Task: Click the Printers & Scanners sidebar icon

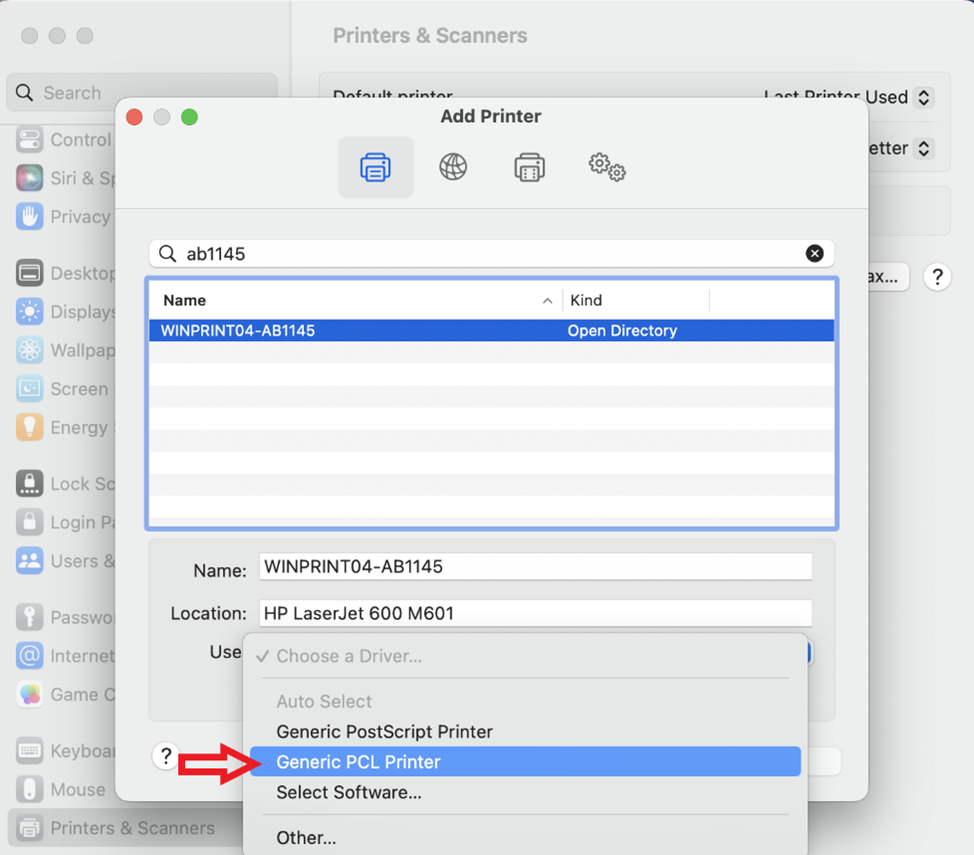Action: 30,828
